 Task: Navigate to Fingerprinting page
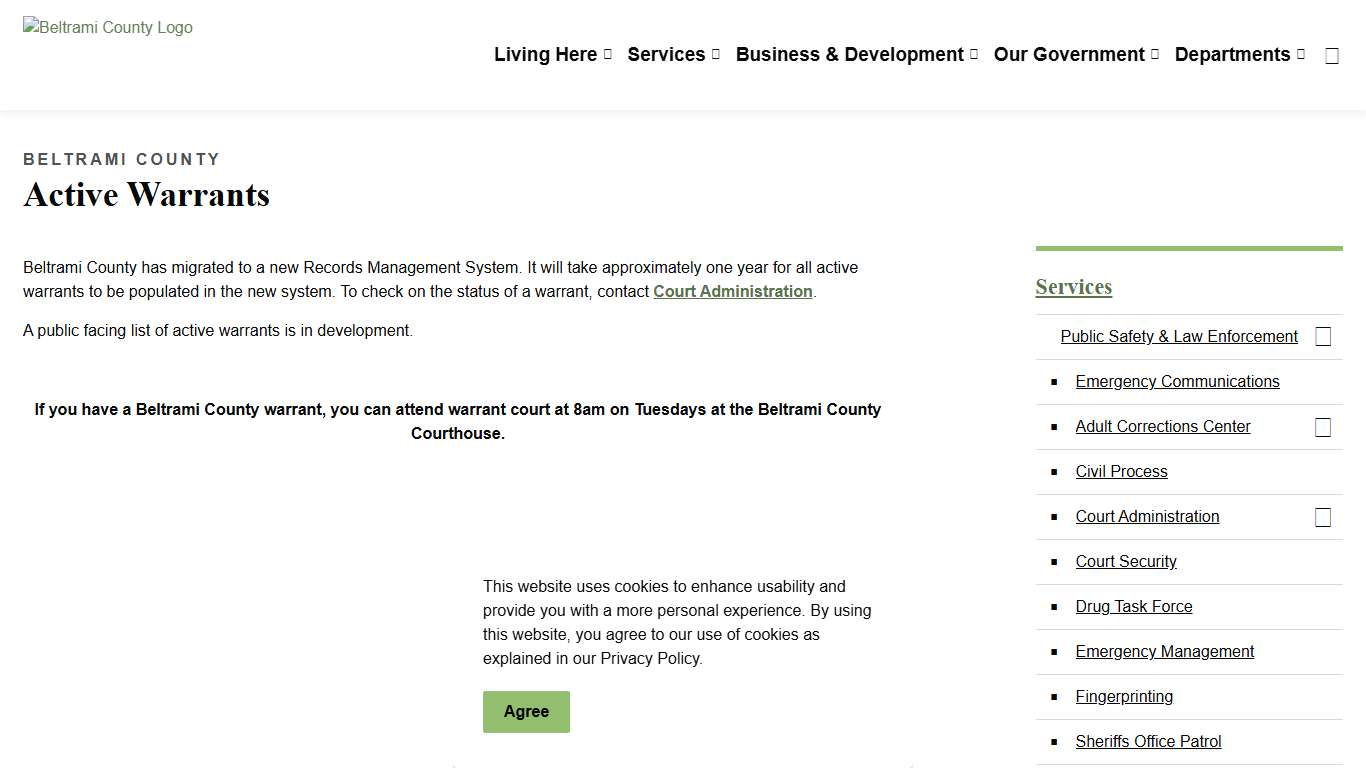tap(1124, 697)
